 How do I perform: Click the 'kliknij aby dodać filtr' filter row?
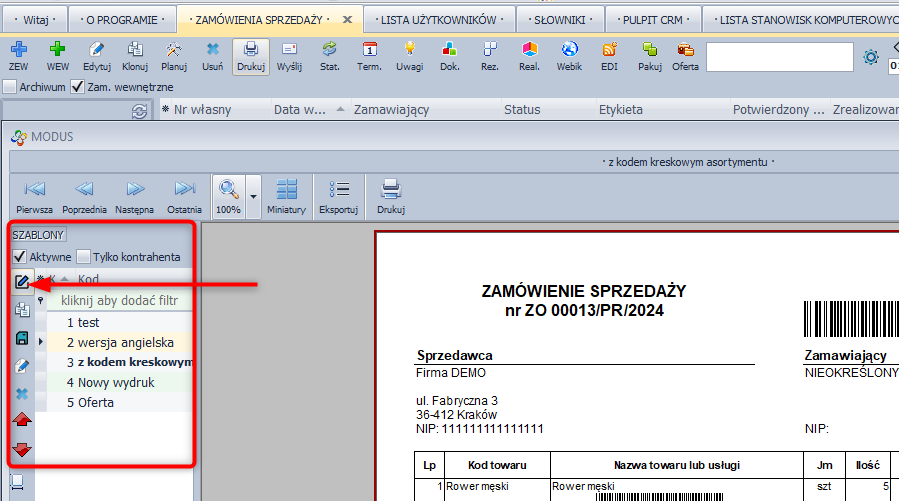coord(119,300)
